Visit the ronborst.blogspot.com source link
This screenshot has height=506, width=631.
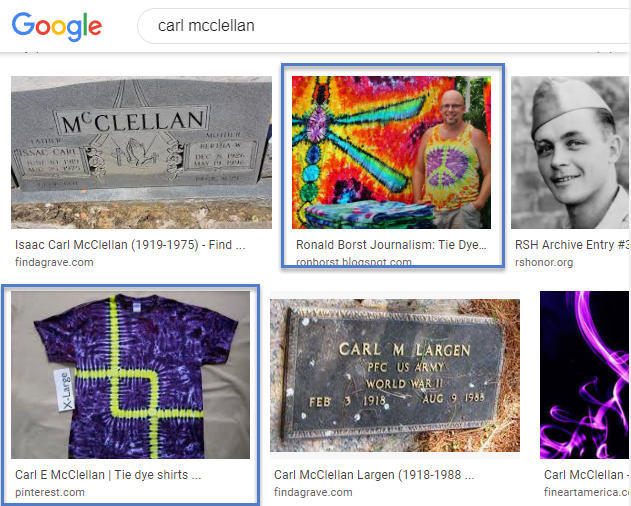(x=354, y=262)
